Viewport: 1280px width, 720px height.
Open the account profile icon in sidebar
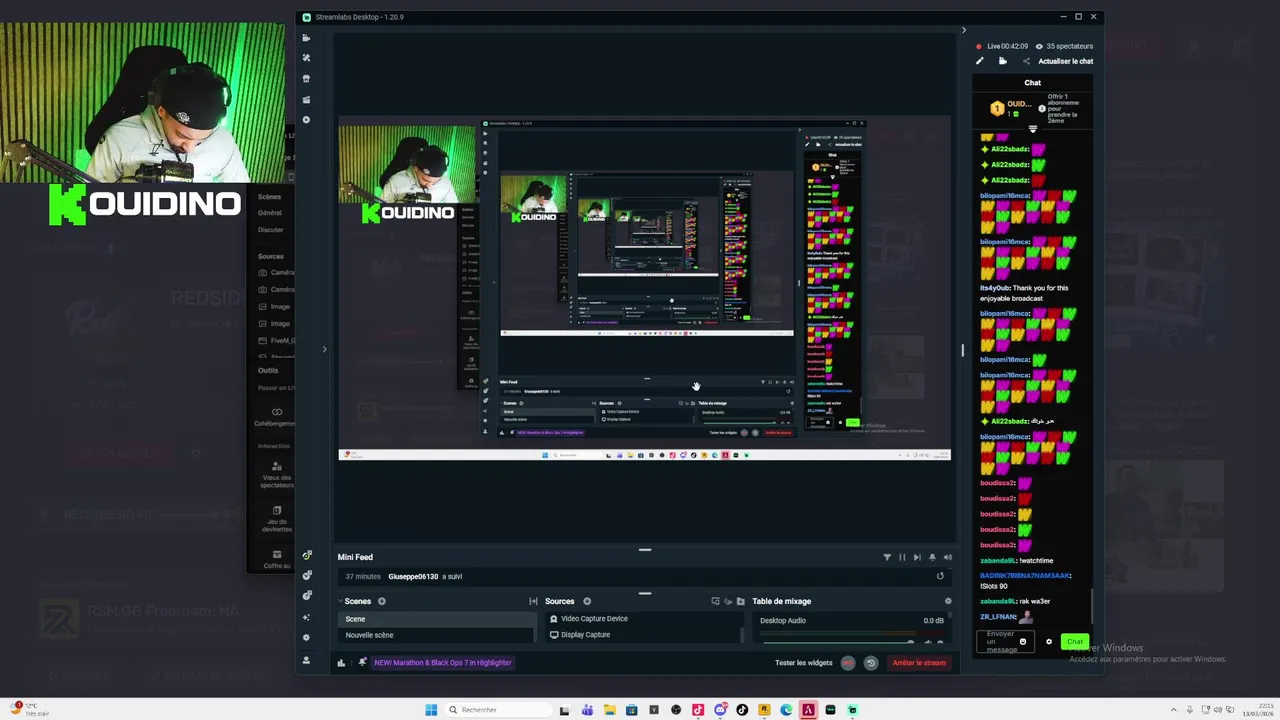pyautogui.click(x=306, y=660)
